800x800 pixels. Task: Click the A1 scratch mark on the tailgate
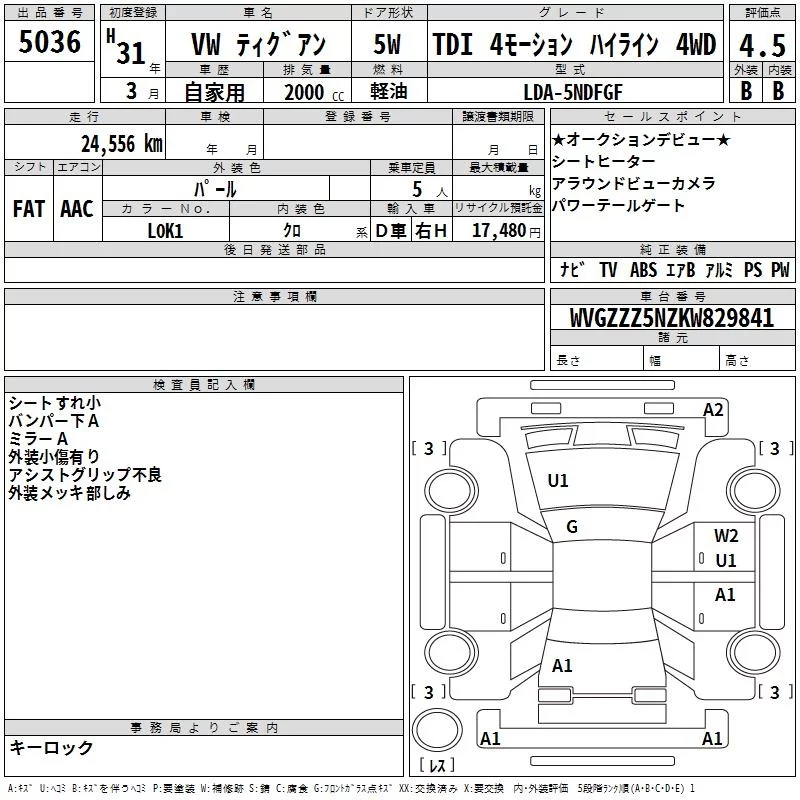(562, 666)
